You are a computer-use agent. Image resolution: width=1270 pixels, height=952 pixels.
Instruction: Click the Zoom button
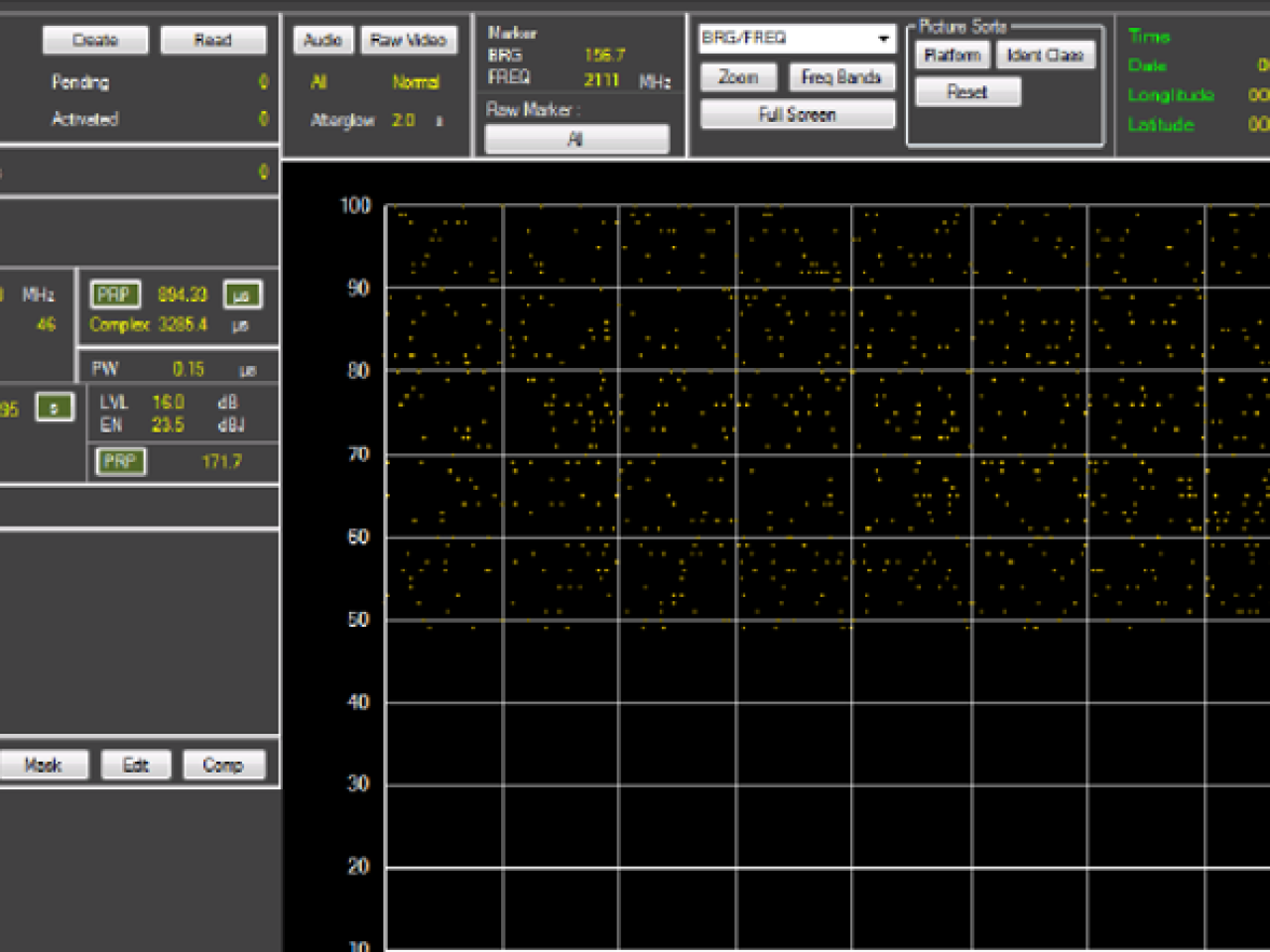(738, 77)
